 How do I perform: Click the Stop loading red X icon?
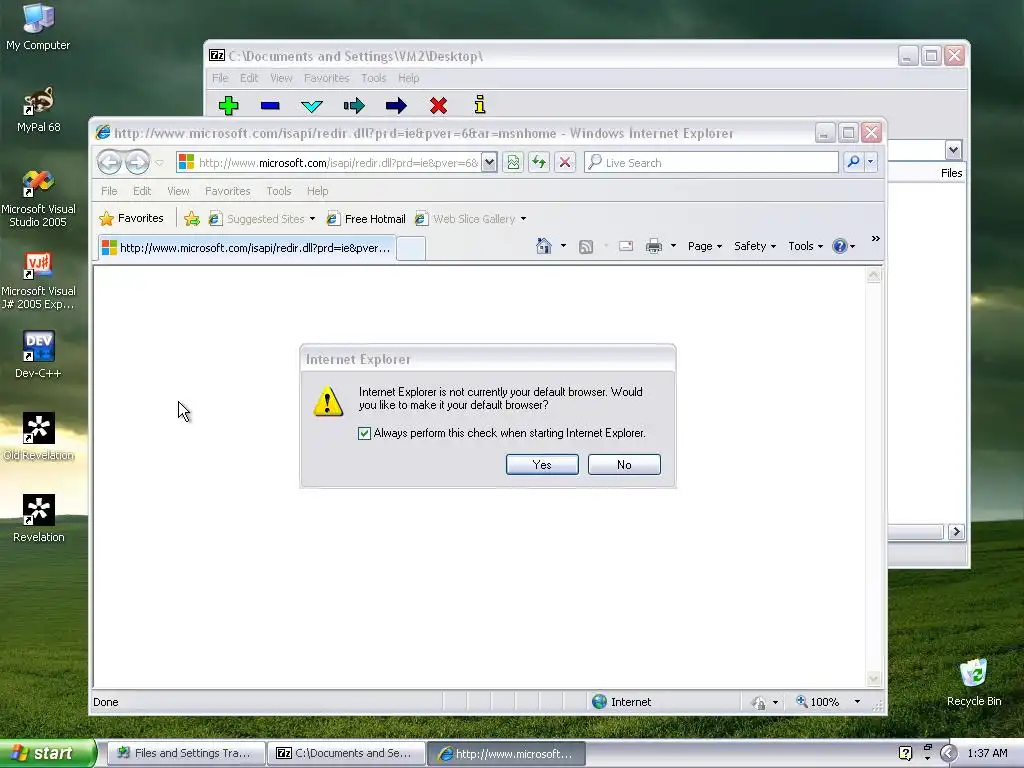tap(565, 162)
